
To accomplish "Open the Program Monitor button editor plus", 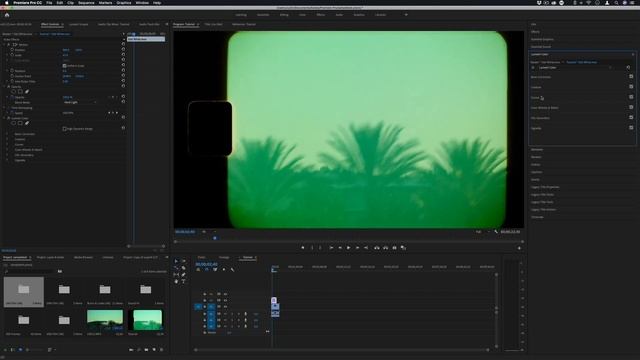I will tap(519, 248).
